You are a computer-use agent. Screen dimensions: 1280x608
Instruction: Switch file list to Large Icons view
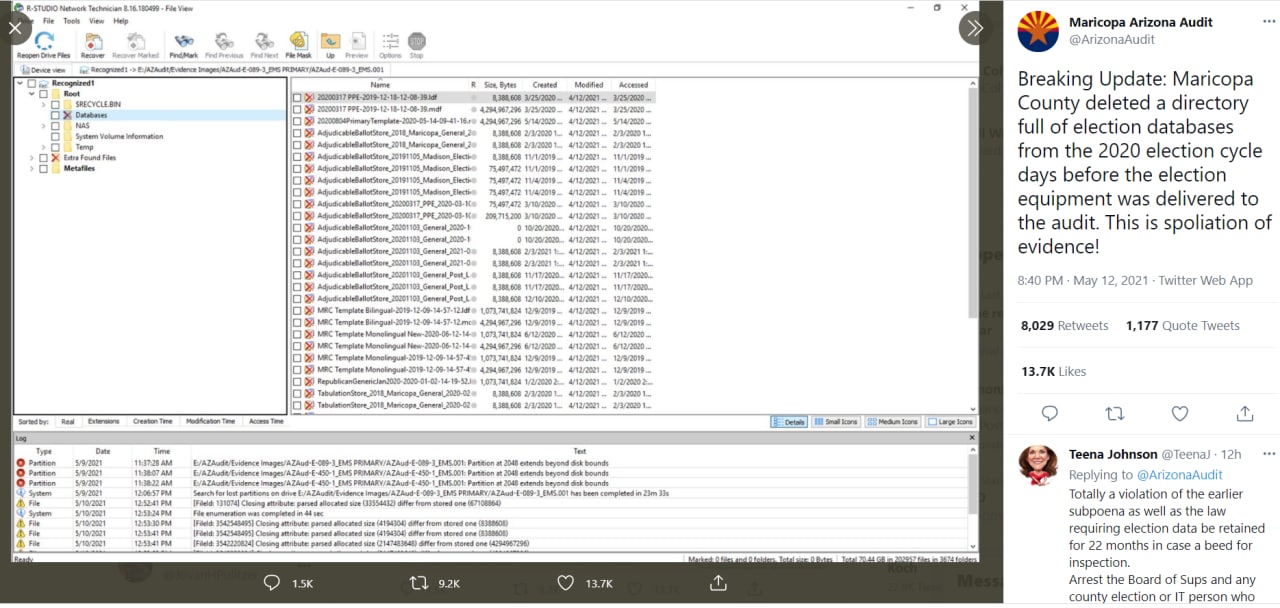(x=951, y=422)
